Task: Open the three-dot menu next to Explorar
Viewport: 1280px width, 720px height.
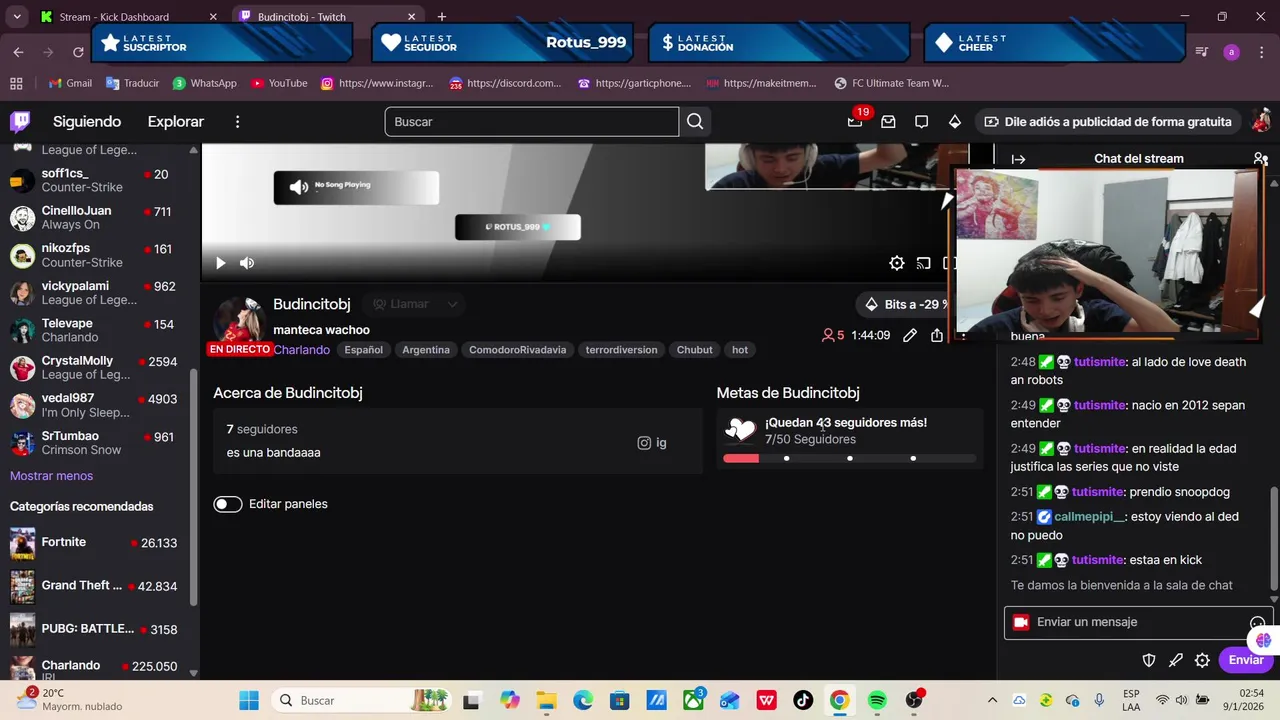Action: pyautogui.click(x=237, y=122)
